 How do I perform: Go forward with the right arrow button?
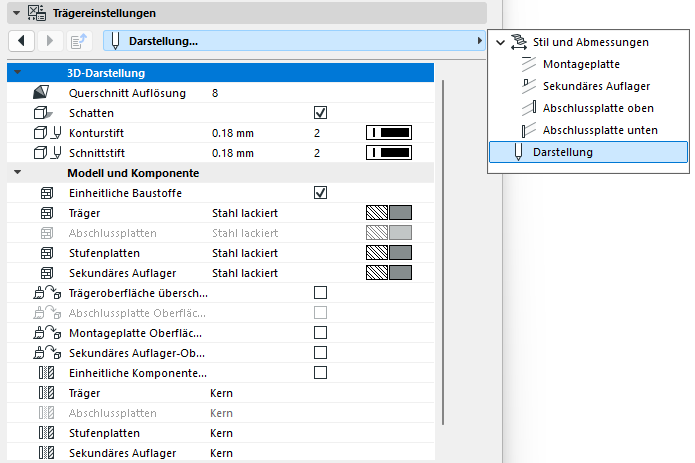50,41
